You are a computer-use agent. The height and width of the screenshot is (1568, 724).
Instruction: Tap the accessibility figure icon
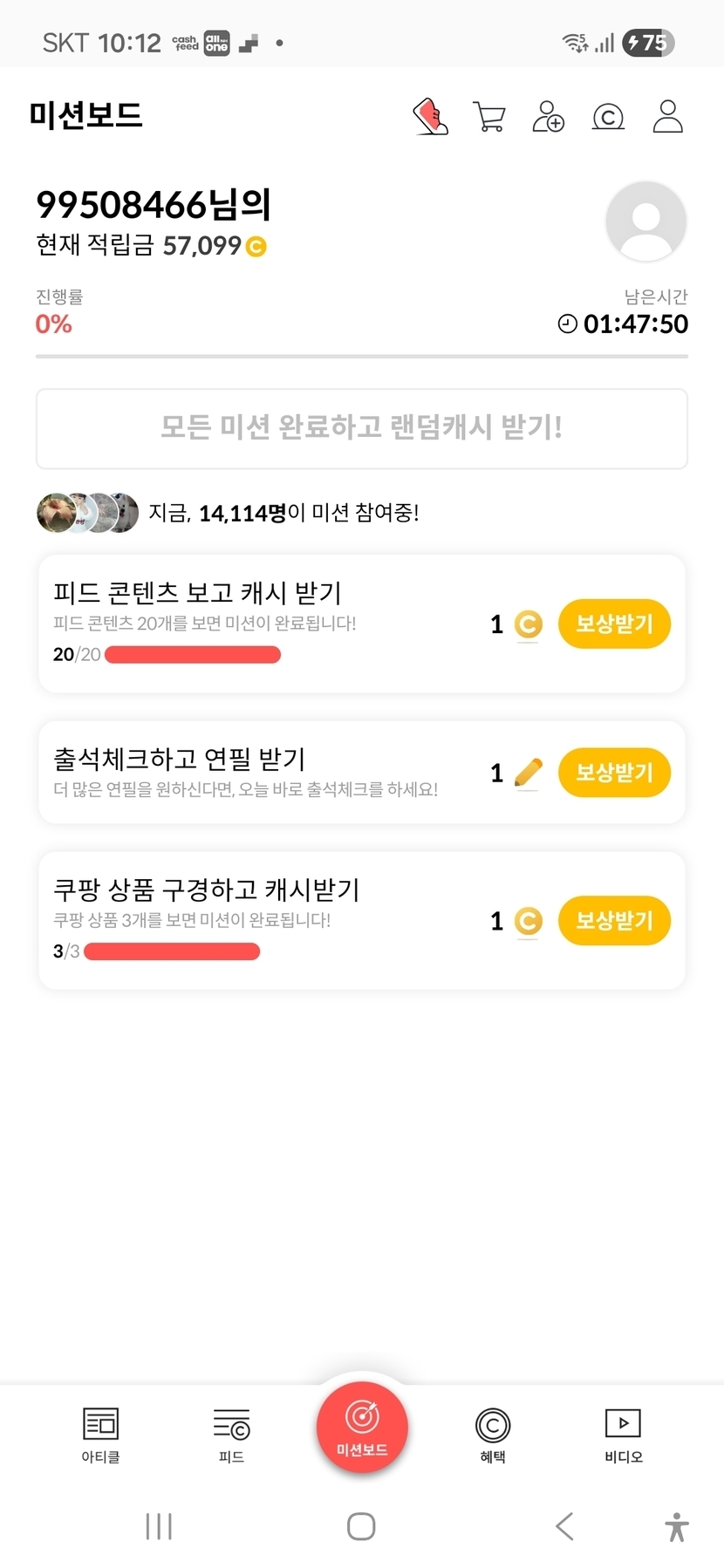coord(676,1526)
